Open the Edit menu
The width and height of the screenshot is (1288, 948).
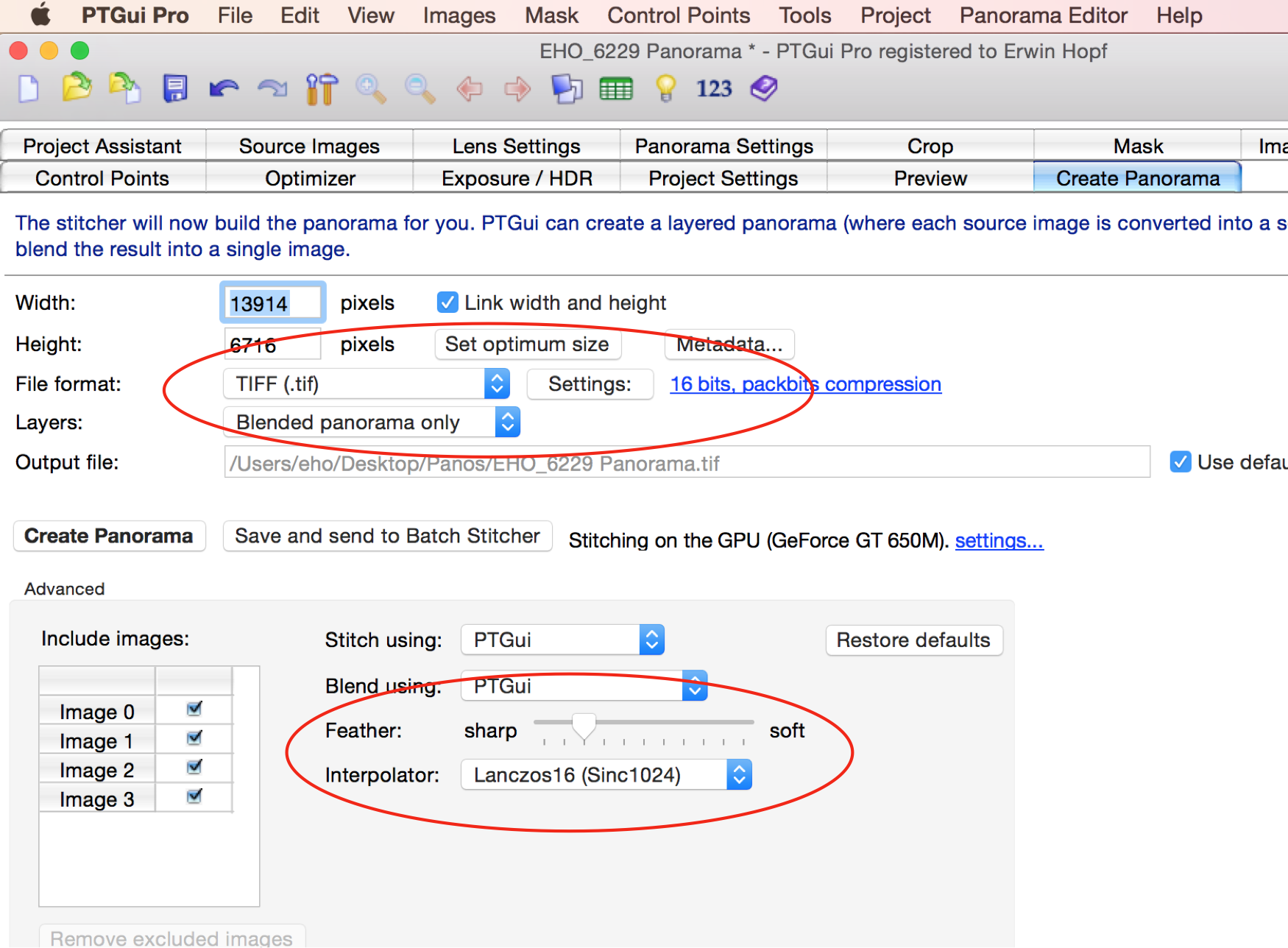(x=300, y=15)
